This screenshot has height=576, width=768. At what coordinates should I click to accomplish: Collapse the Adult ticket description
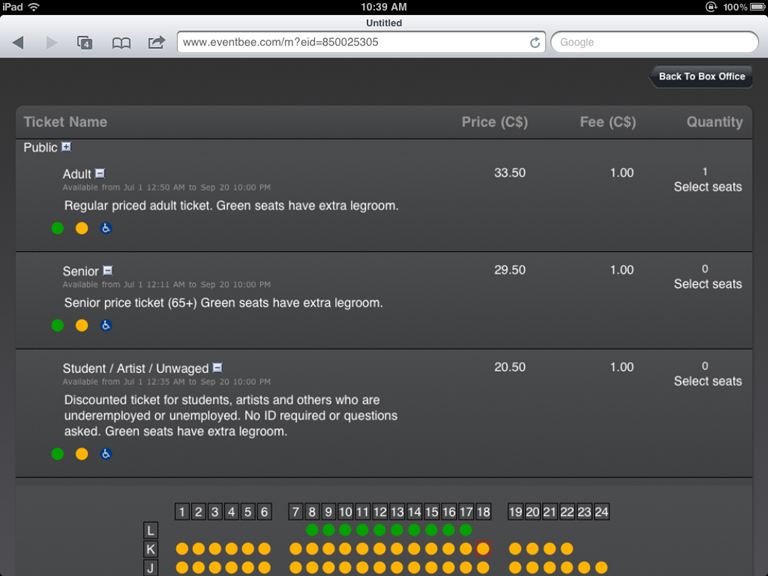(x=100, y=174)
